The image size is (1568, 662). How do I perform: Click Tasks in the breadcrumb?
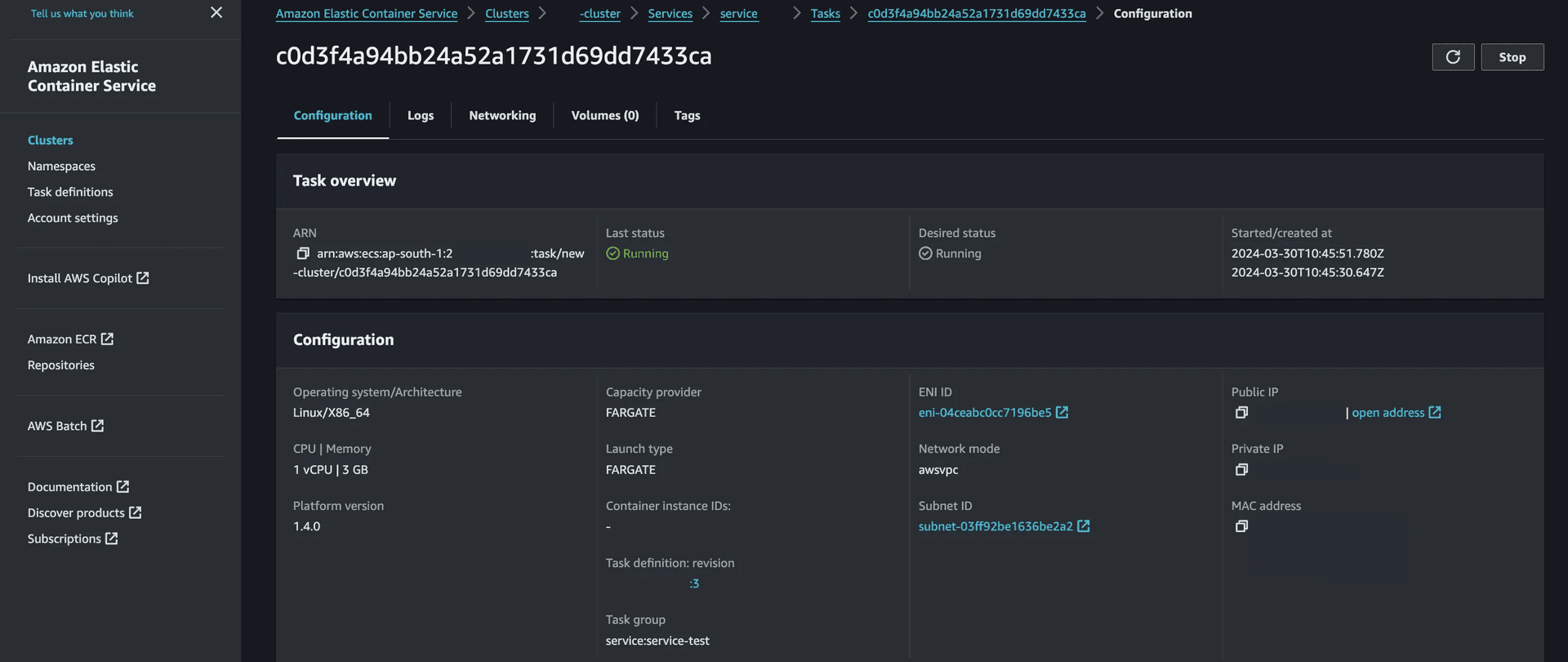[x=825, y=14]
